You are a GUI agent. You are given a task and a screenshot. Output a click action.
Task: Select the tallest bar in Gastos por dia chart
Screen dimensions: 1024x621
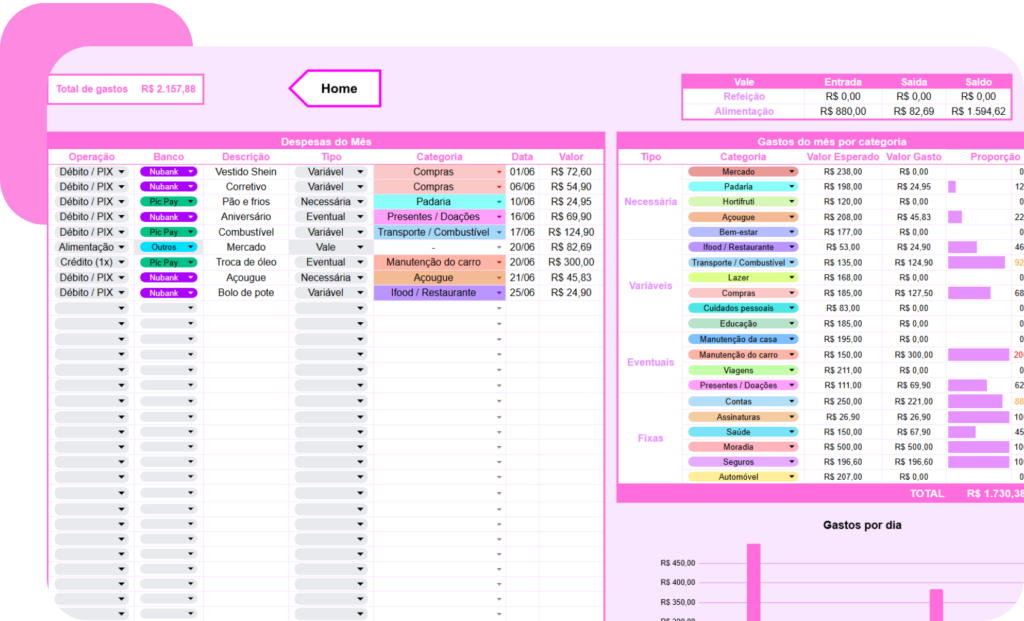coord(754,582)
